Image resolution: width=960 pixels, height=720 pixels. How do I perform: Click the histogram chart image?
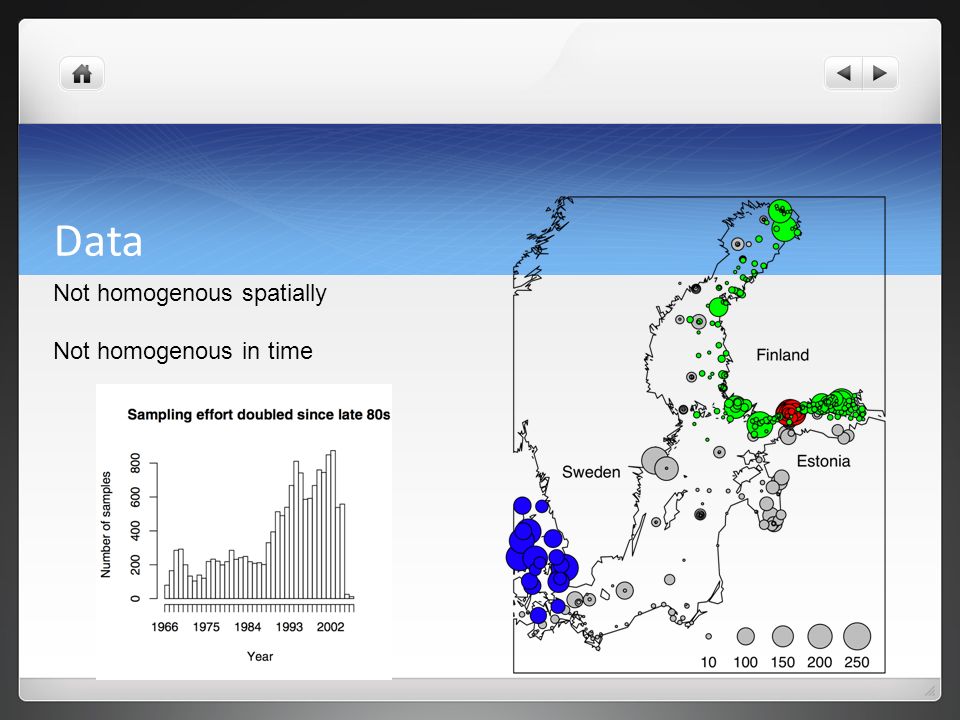point(244,531)
